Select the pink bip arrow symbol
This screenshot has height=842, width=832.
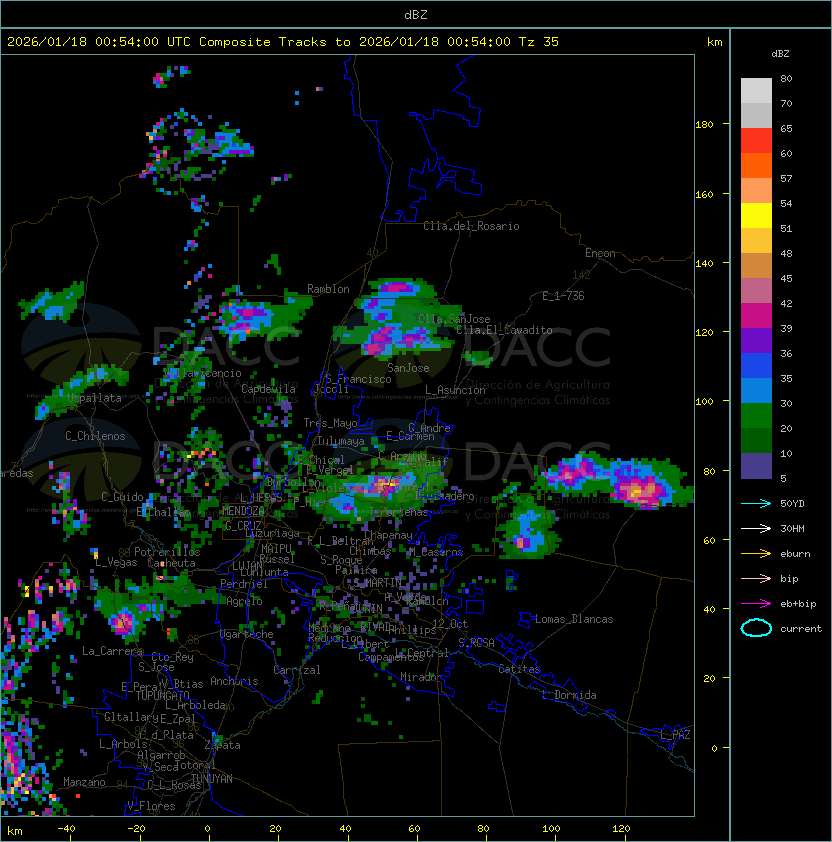756,579
